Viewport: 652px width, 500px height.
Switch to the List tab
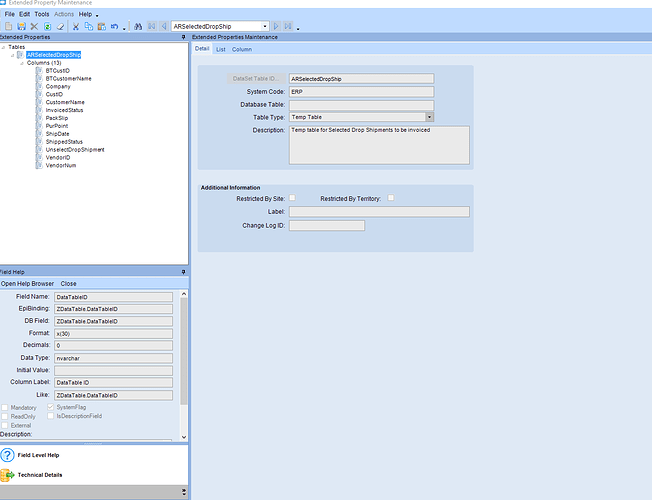pyautogui.click(x=220, y=49)
